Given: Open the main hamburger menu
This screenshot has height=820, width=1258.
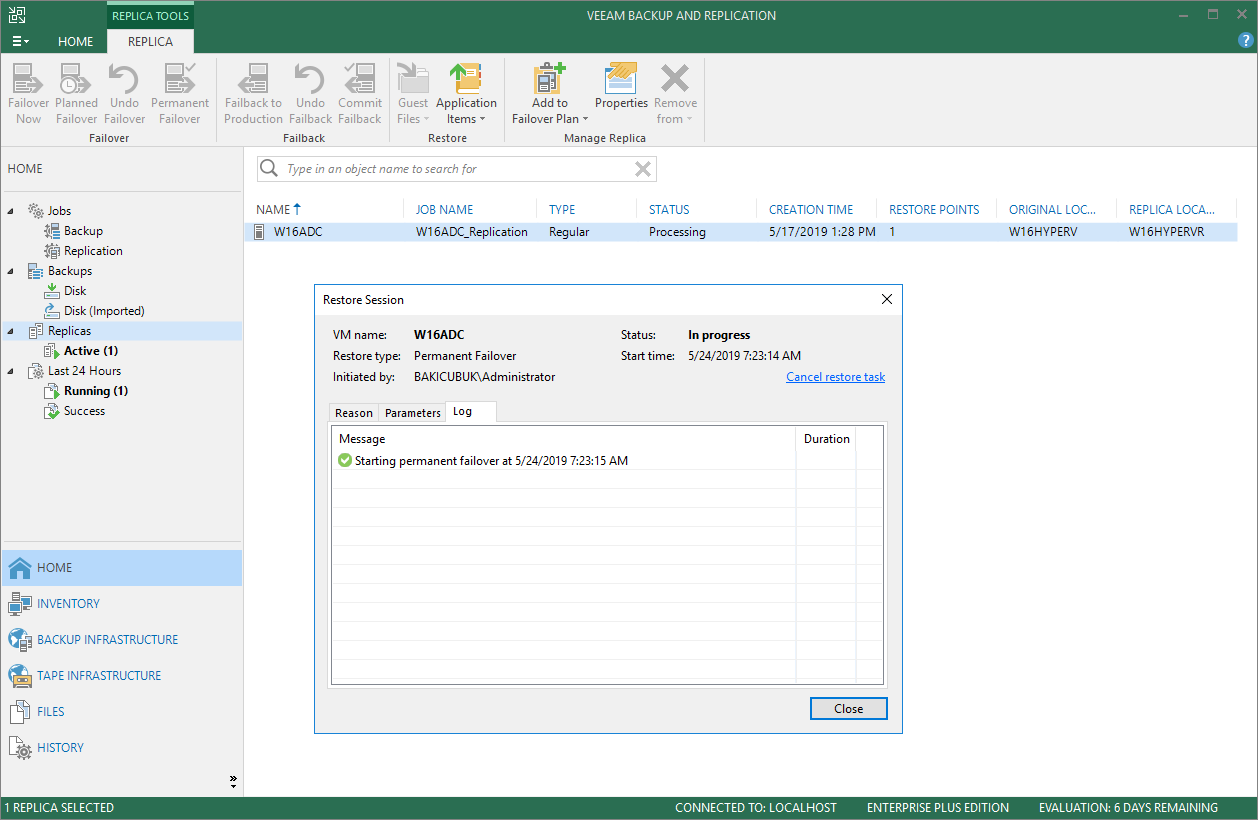Looking at the screenshot, I should [20, 42].
